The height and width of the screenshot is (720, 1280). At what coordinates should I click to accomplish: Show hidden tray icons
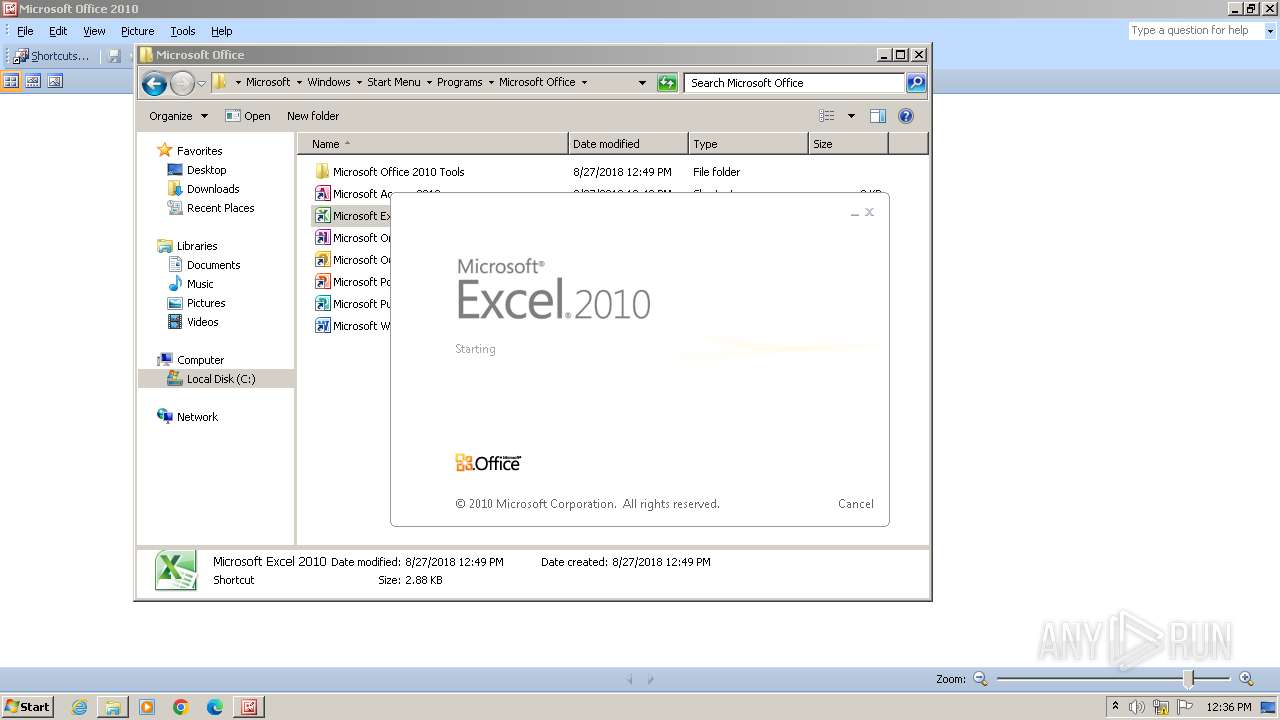pos(1115,707)
